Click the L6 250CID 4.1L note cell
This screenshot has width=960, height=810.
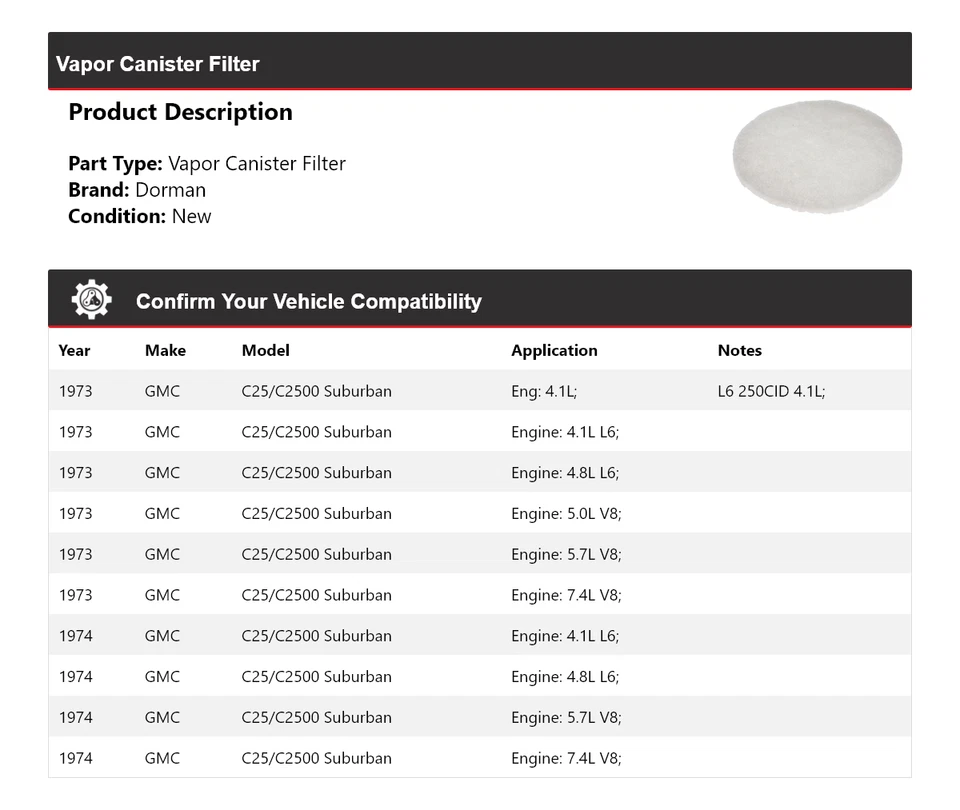pos(771,391)
